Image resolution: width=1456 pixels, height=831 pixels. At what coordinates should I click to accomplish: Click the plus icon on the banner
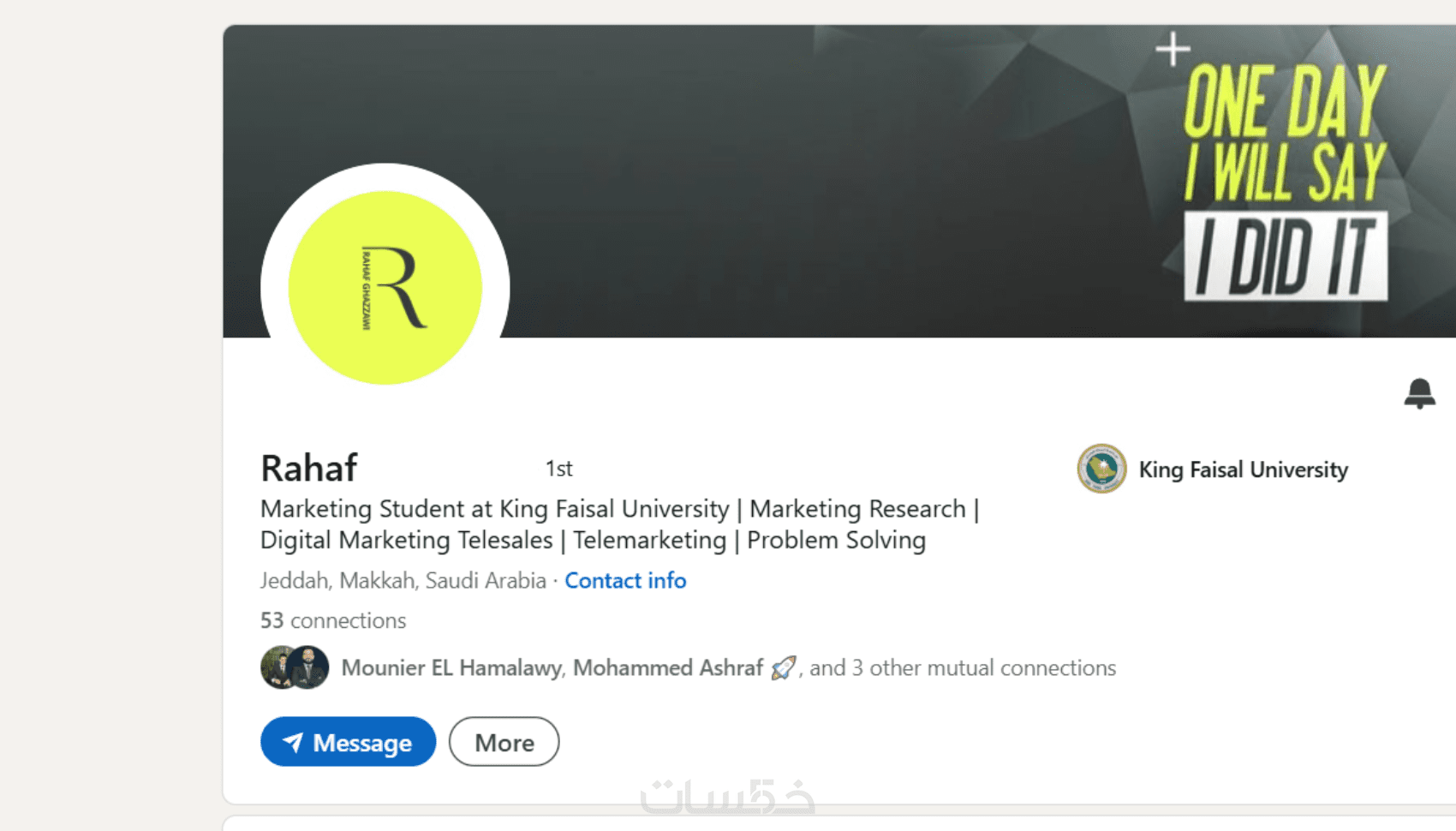pos(1173,49)
